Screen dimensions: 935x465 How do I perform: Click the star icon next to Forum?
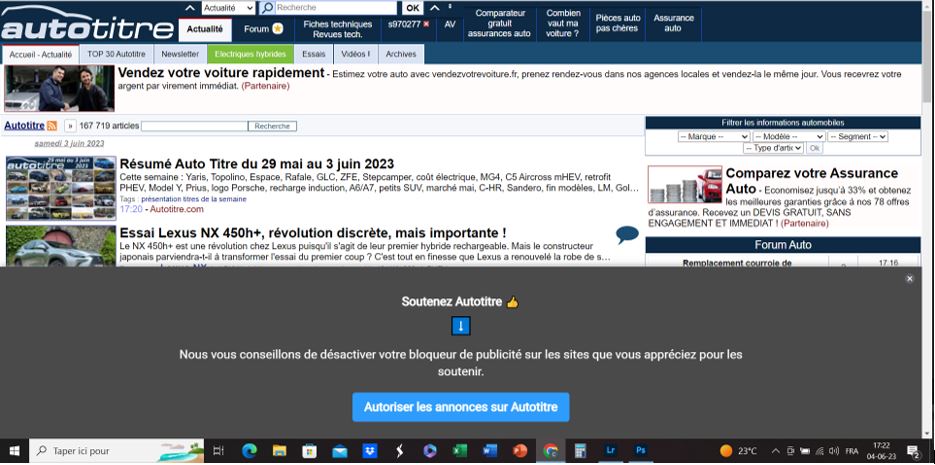pos(277,29)
